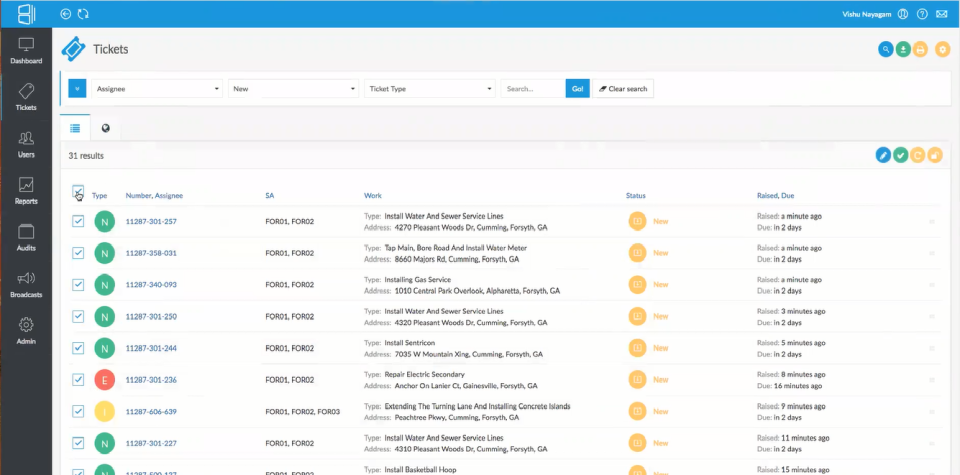Open Broadcasts in the sidebar
The width and height of the screenshot is (960, 475).
click(x=26, y=285)
